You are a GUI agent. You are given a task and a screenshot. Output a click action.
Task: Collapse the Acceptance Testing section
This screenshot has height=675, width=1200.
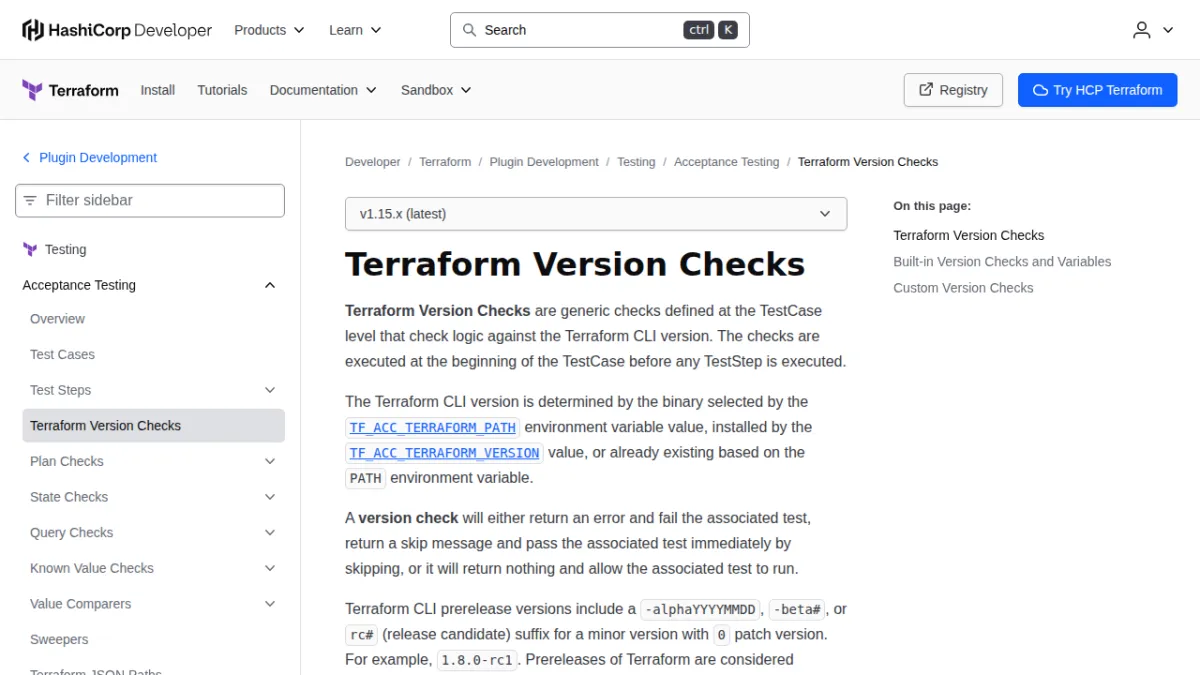270,285
